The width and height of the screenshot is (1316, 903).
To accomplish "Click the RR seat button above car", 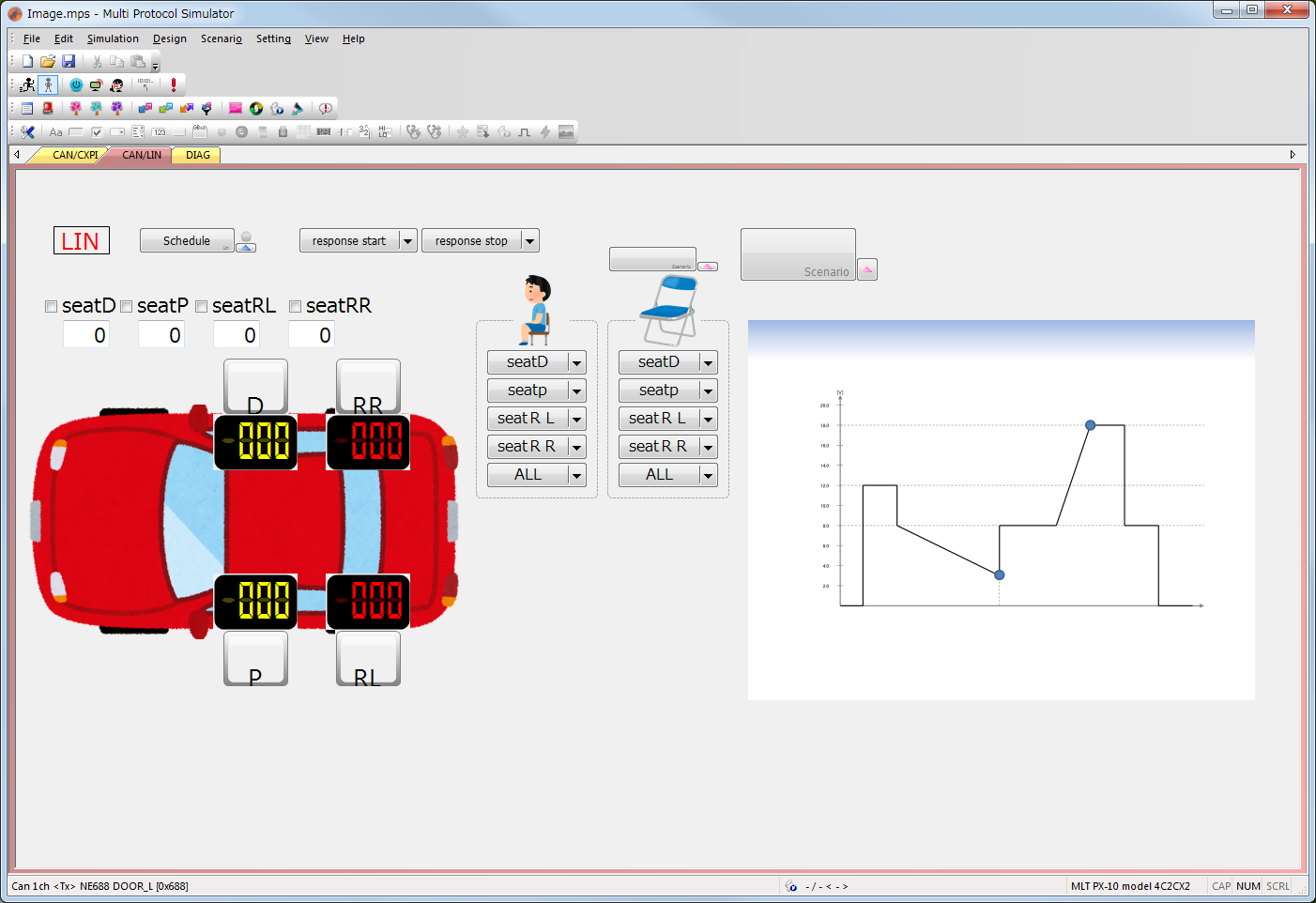I will click(x=368, y=386).
